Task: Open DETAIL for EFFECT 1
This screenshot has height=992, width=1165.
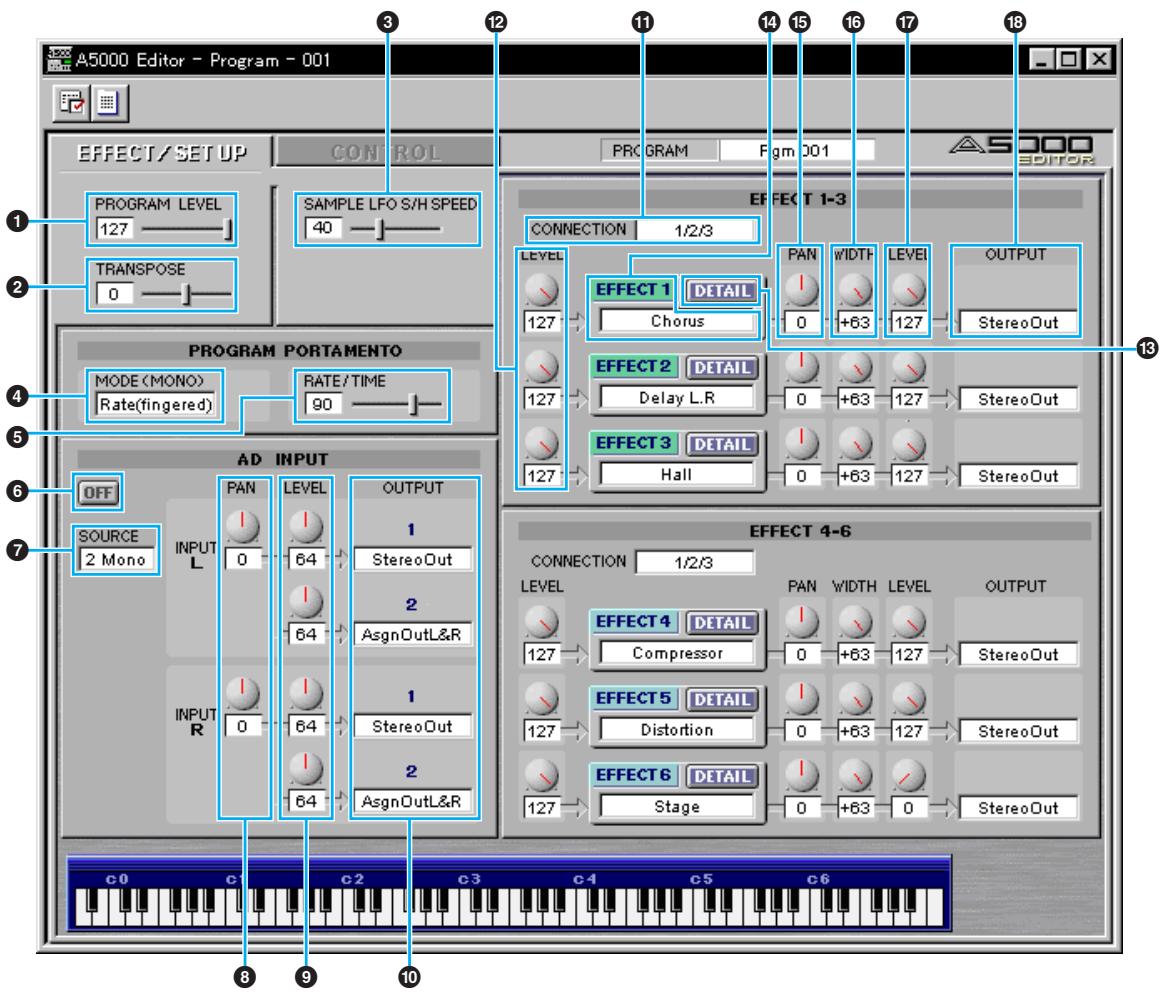Action: pos(721,291)
